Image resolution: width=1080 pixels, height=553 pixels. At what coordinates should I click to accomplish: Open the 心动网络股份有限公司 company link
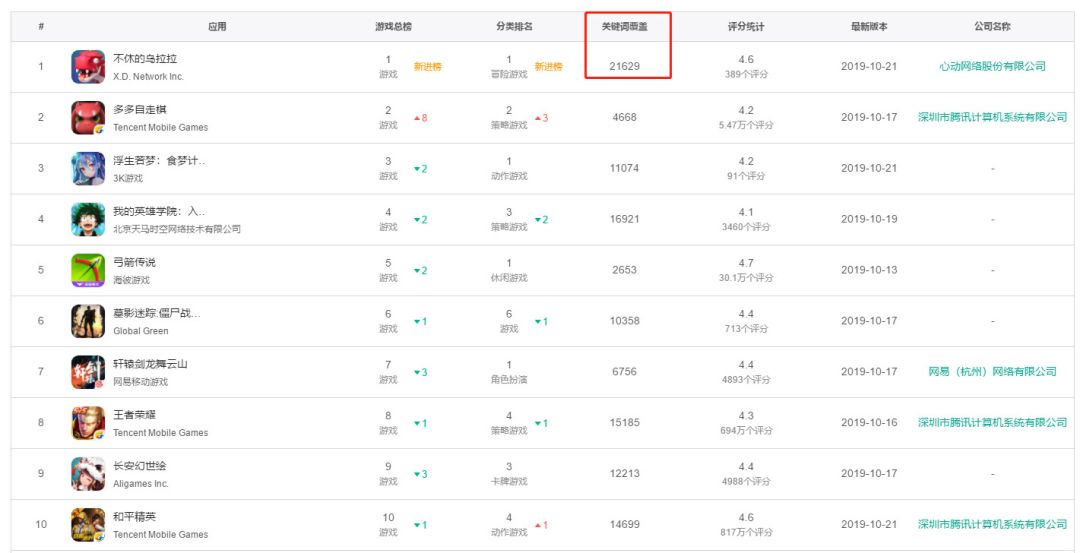pyautogui.click(x=992, y=66)
